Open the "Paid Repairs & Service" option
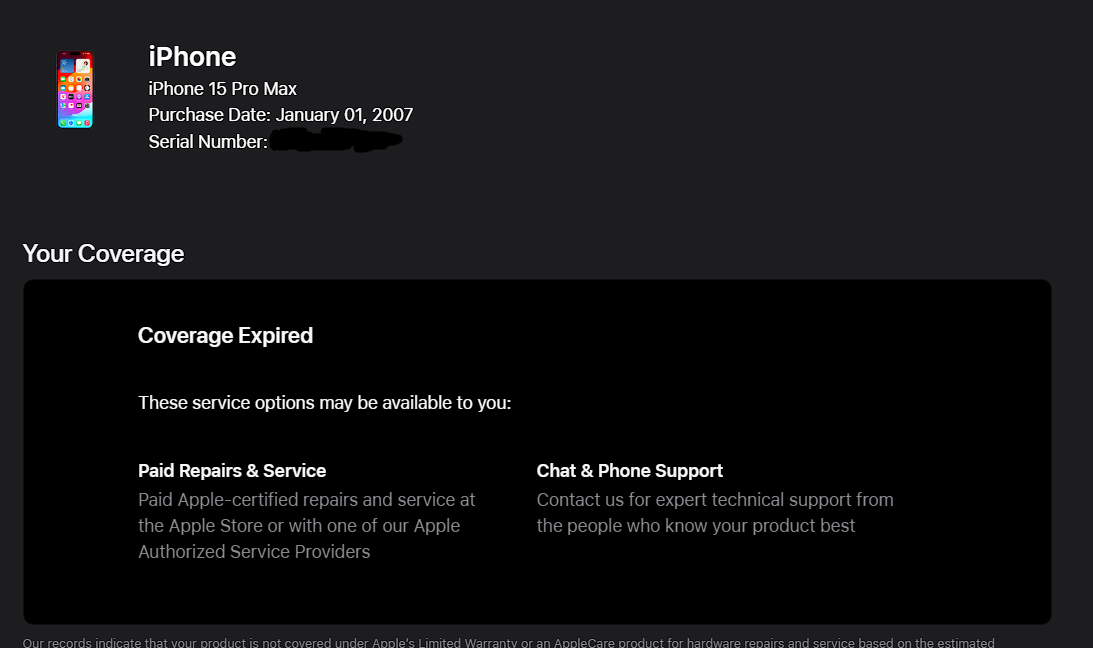Screen dimensions: 1093x648 coord(232,471)
